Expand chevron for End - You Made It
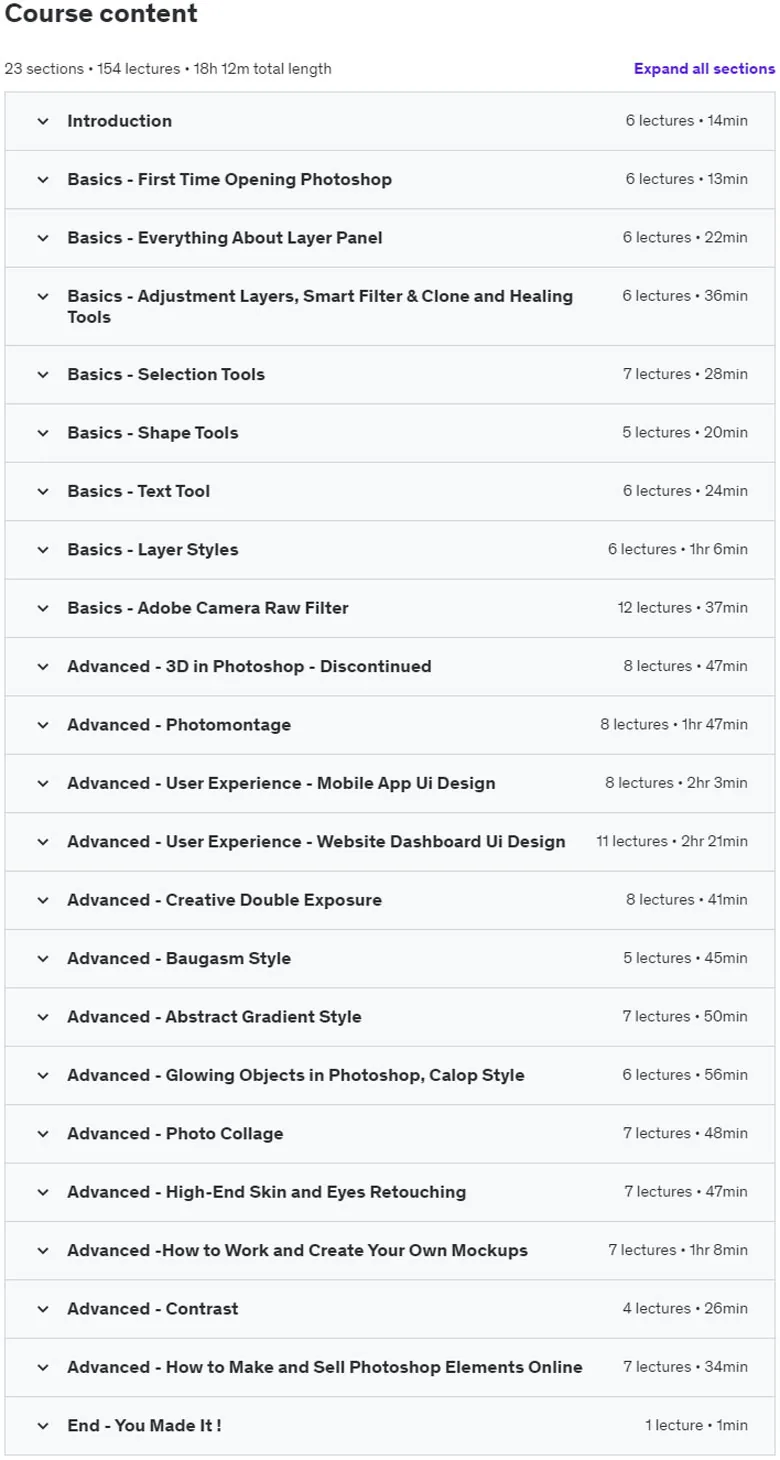Screen dimensions: 780x1460 point(42,1426)
